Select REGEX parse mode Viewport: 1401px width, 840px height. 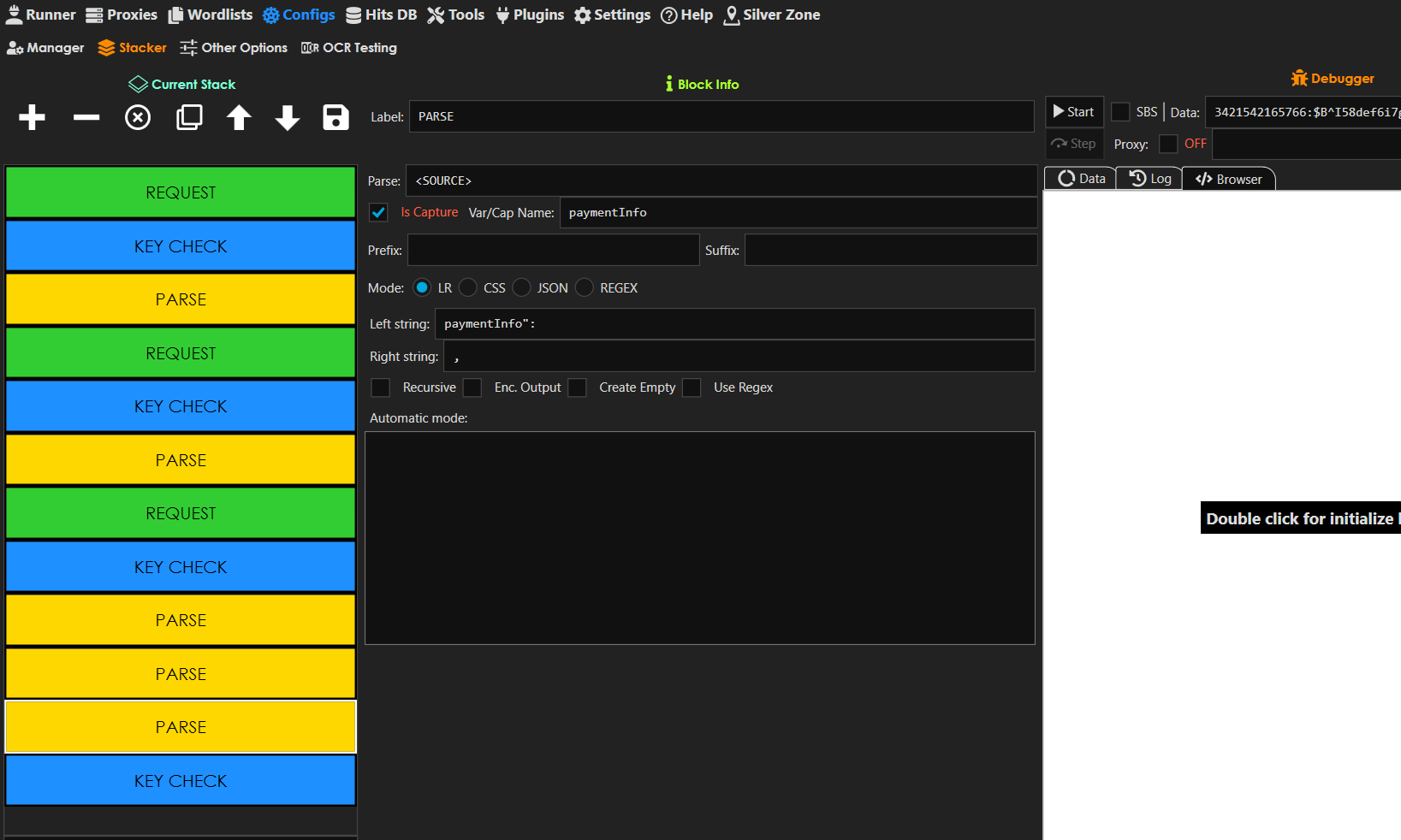tap(585, 288)
